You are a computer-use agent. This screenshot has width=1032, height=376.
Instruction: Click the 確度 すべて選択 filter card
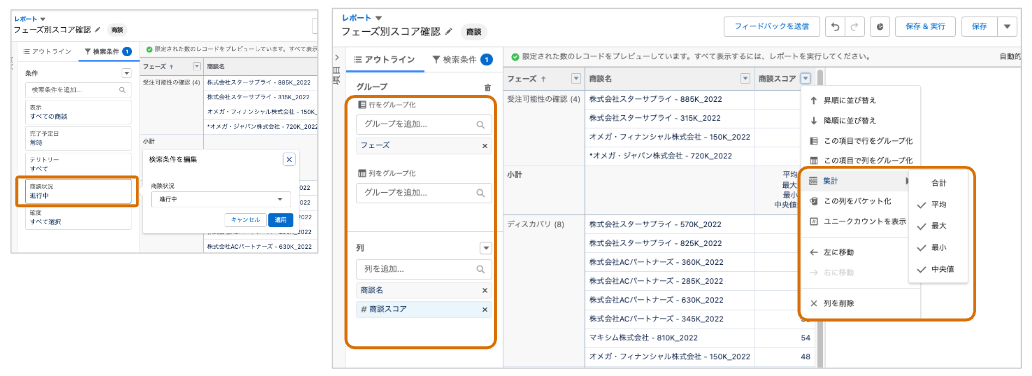pyautogui.click(x=78, y=218)
